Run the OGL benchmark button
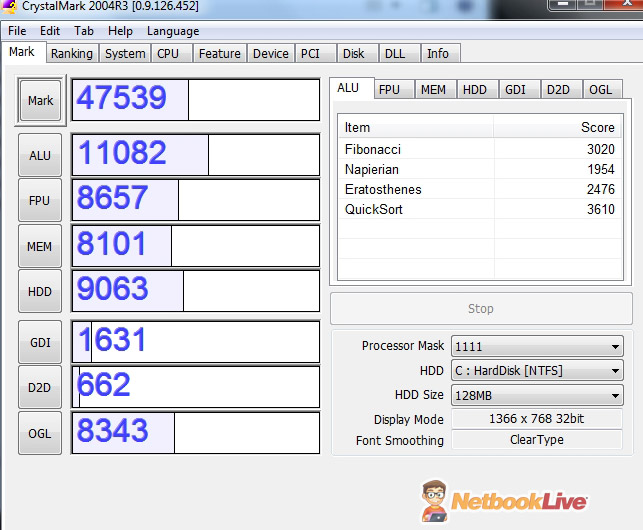The width and height of the screenshot is (643, 530). (40, 433)
